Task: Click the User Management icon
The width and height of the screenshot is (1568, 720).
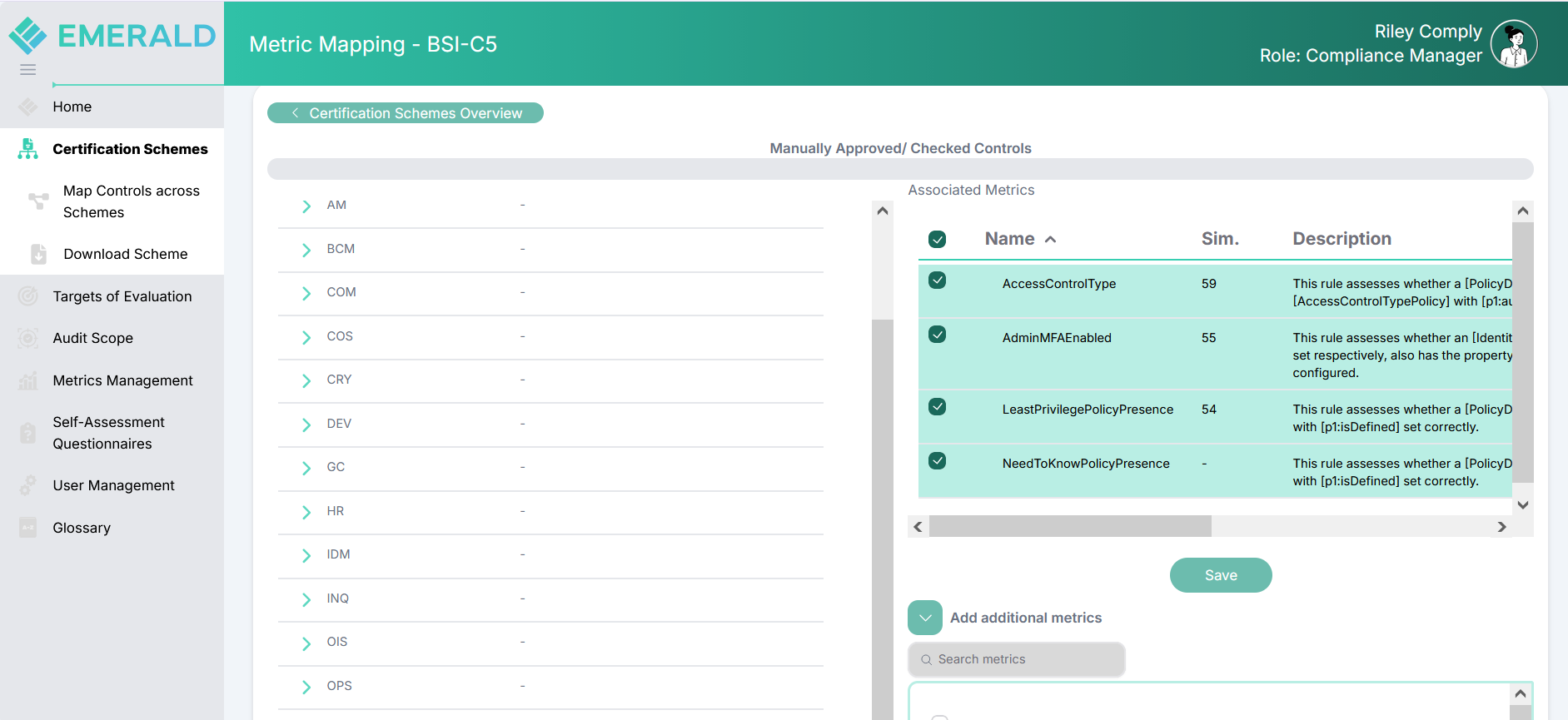Action: [x=28, y=485]
